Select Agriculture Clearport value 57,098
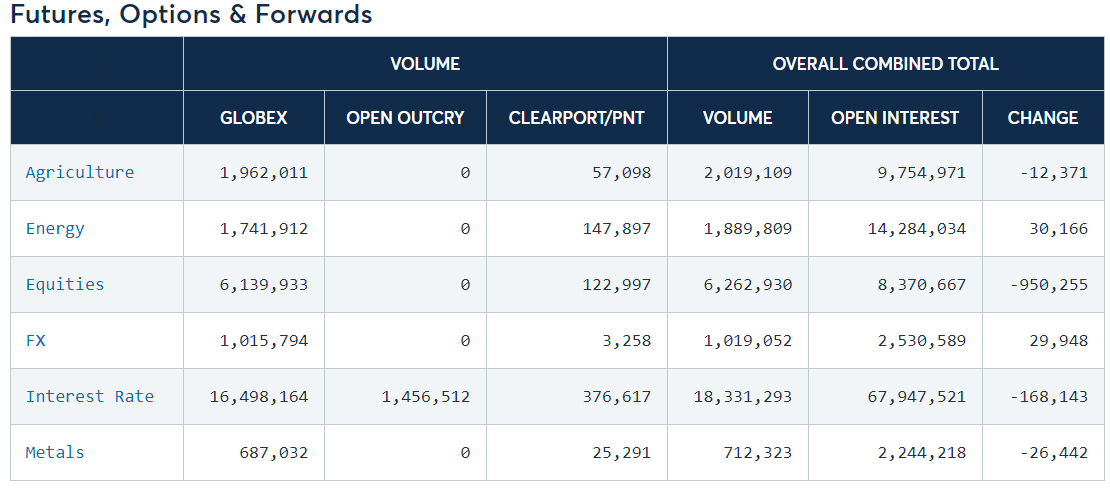 point(622,172)
